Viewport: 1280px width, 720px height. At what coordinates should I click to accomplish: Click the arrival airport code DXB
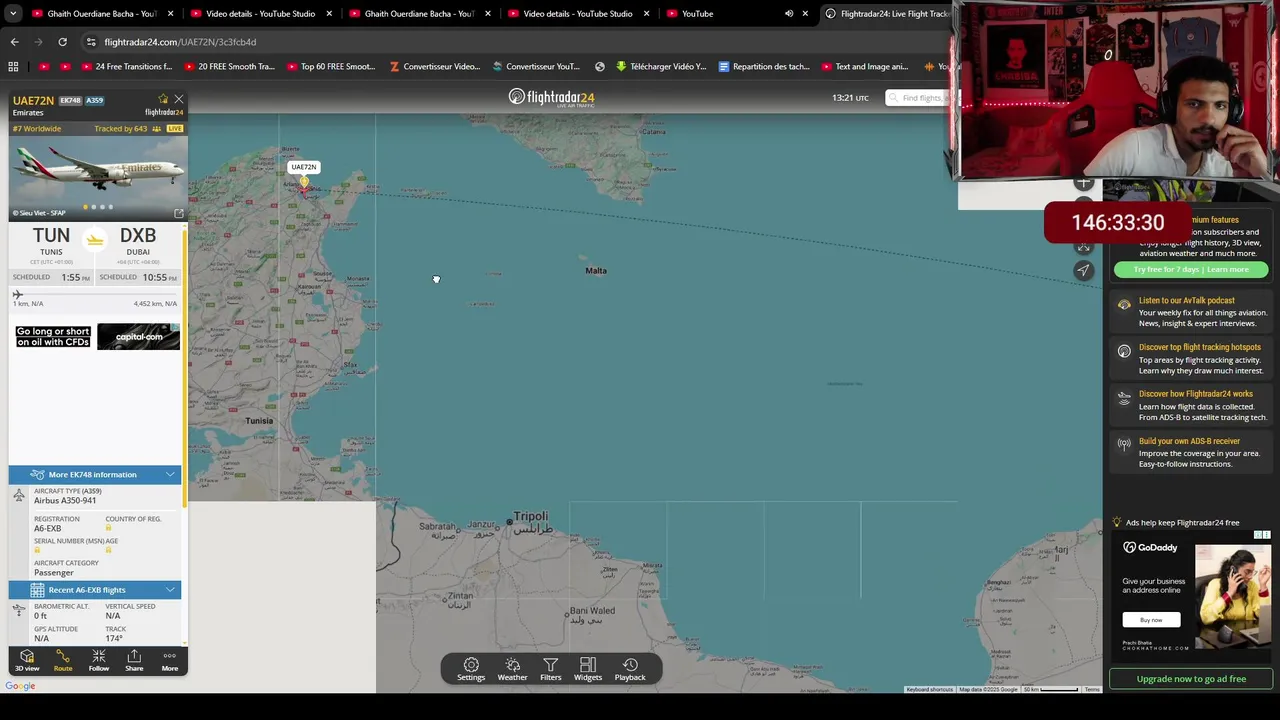[x=138, y=236]
